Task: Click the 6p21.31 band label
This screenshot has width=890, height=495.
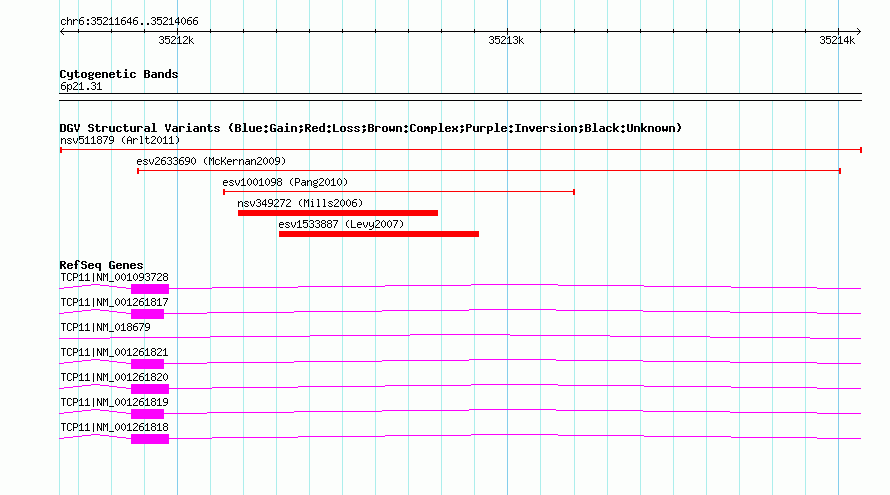Action: click(81, 87)
